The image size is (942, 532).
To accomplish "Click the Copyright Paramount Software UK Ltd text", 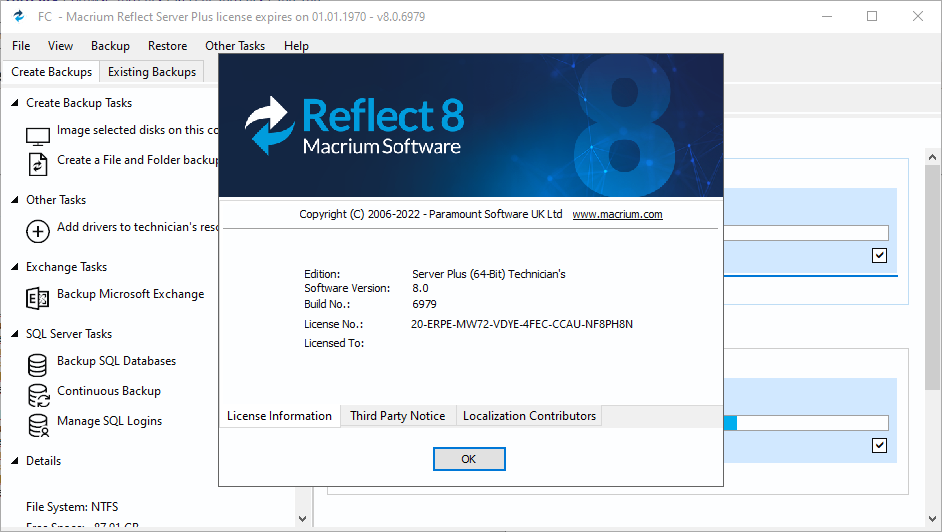I will (431, 214).
